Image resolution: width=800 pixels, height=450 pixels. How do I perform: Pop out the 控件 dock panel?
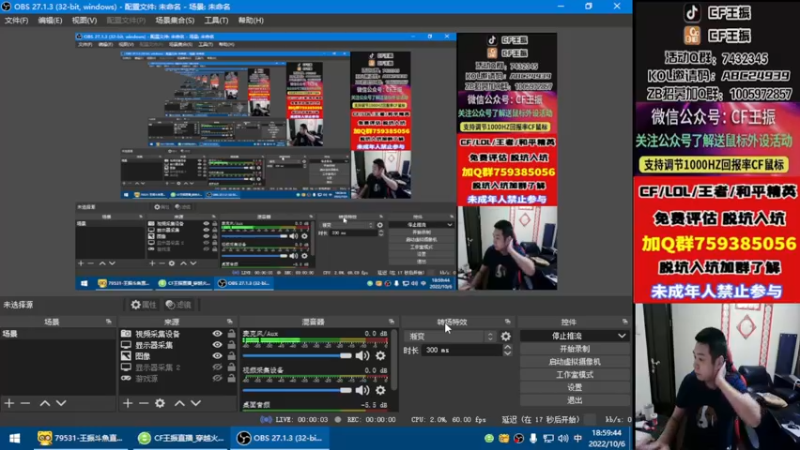pyautogui.click(x=625, y=321)
